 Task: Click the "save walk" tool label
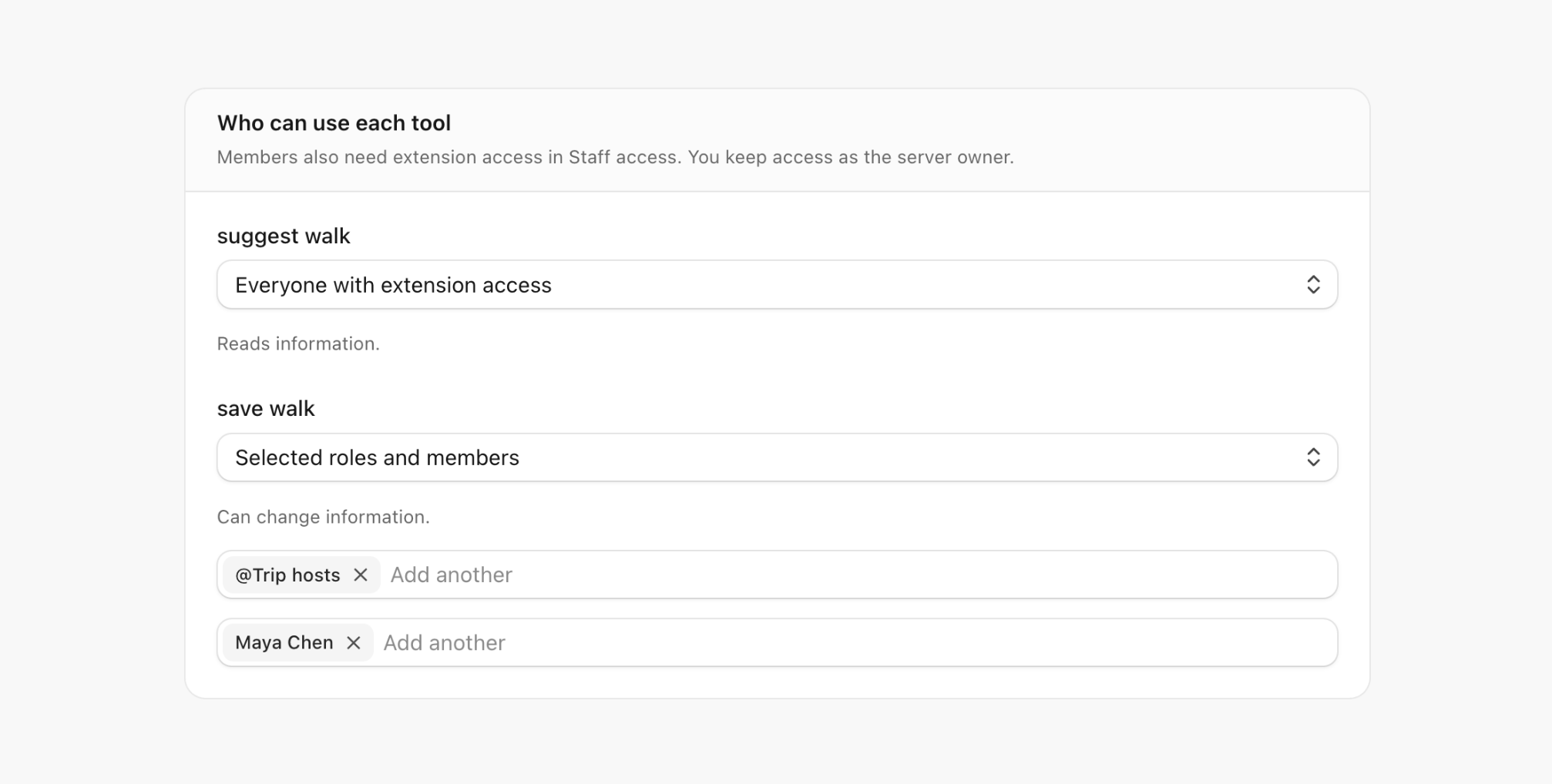[266, 408]
